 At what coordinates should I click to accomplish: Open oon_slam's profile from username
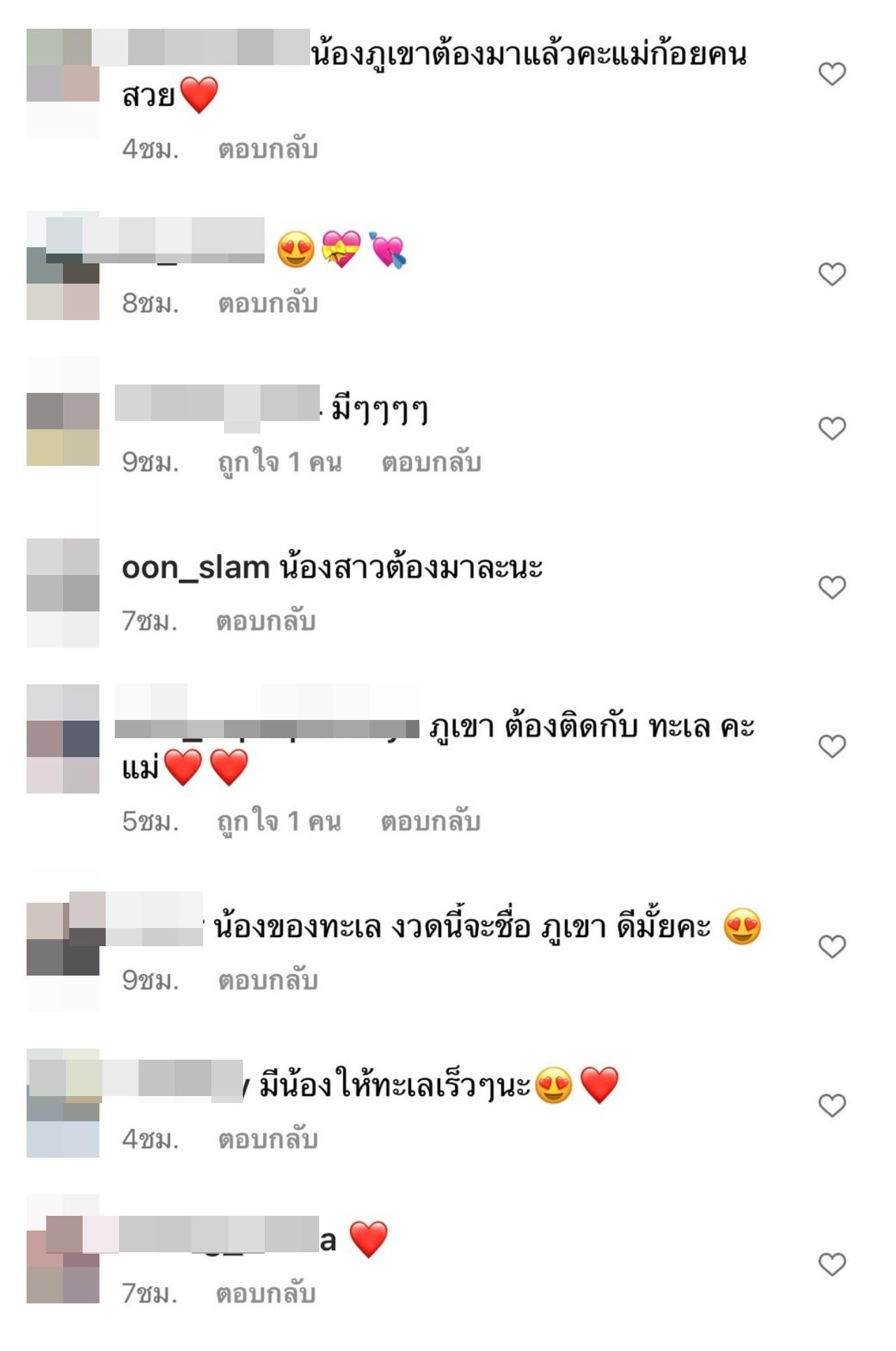tap(196, 568)
